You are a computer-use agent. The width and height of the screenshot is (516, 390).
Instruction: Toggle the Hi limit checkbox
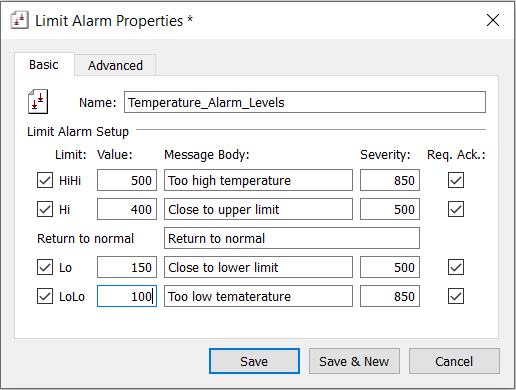(x=45, y=209)
